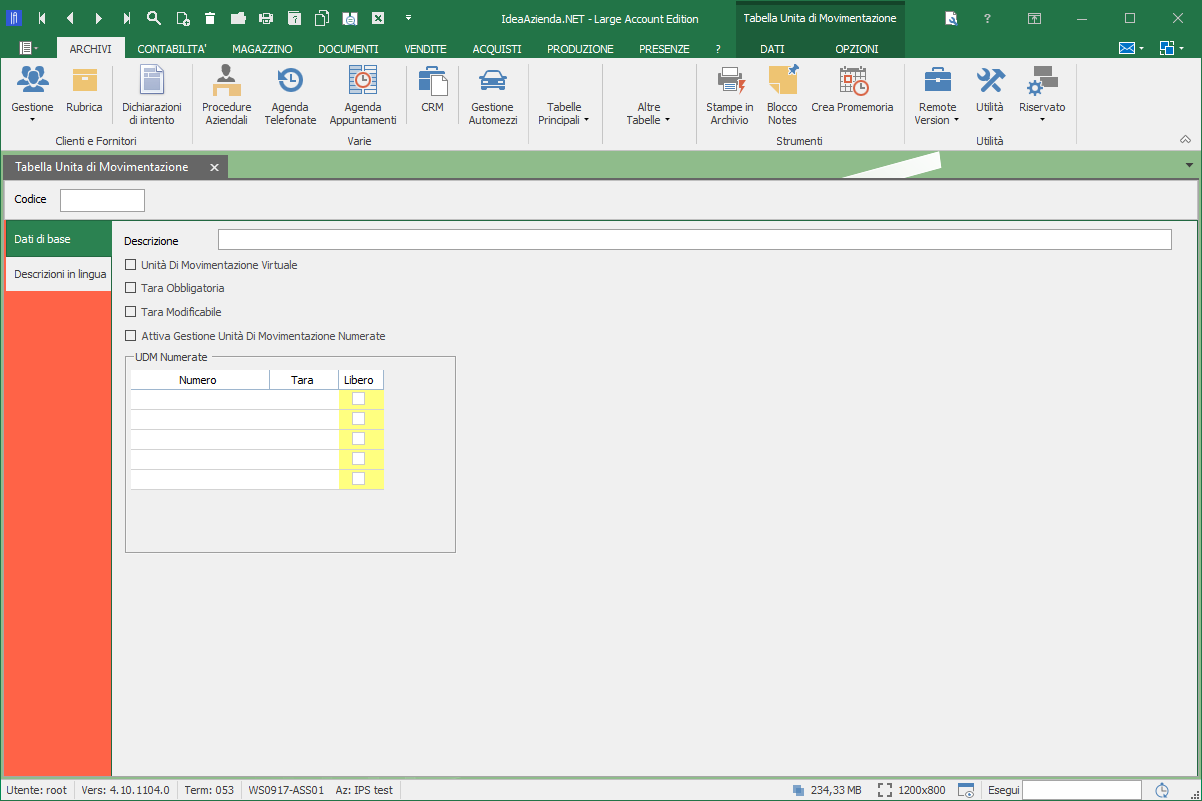Open application menu button left of ARCHIVI

tap(29, 48)
